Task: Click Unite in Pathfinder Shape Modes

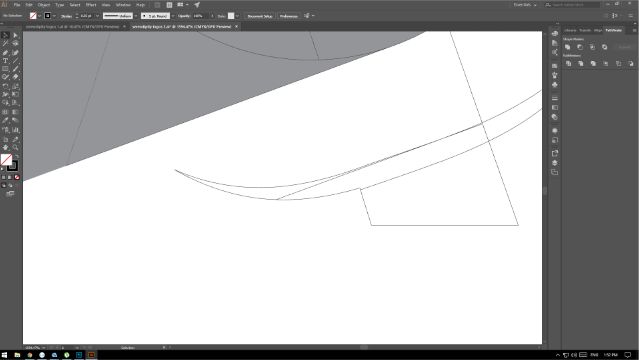Action: click(x=567, y=47)
